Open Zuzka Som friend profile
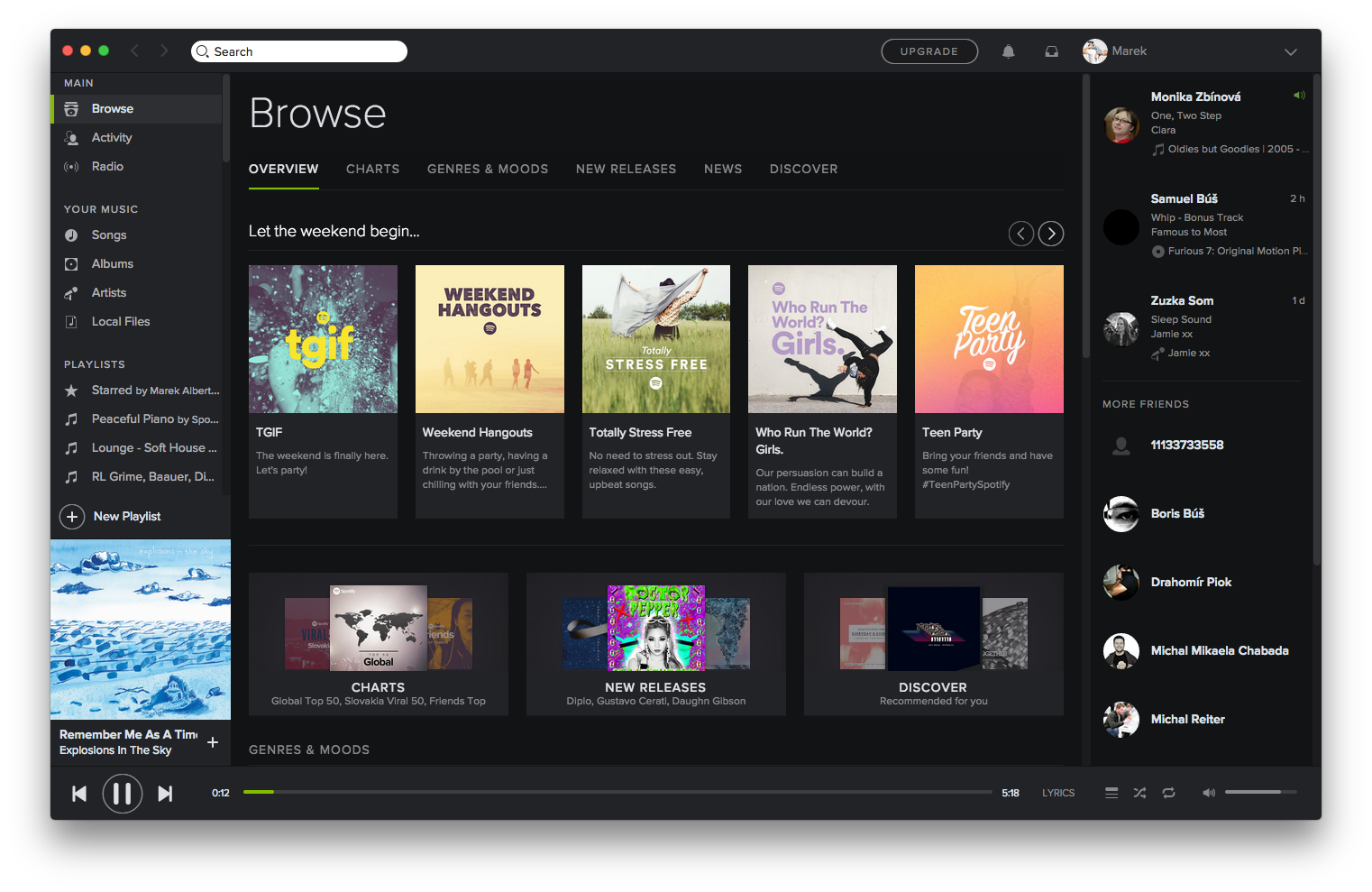 (x=1182, y=300)
